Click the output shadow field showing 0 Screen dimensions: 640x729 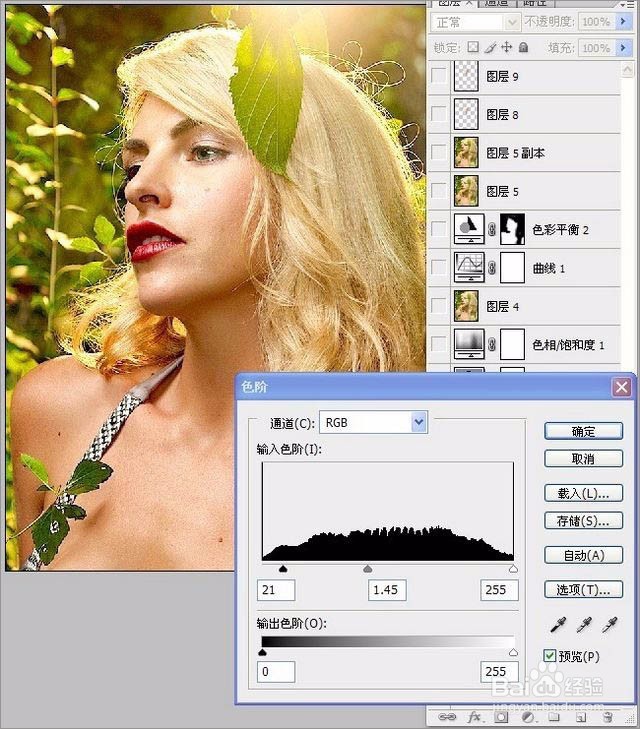276,671
